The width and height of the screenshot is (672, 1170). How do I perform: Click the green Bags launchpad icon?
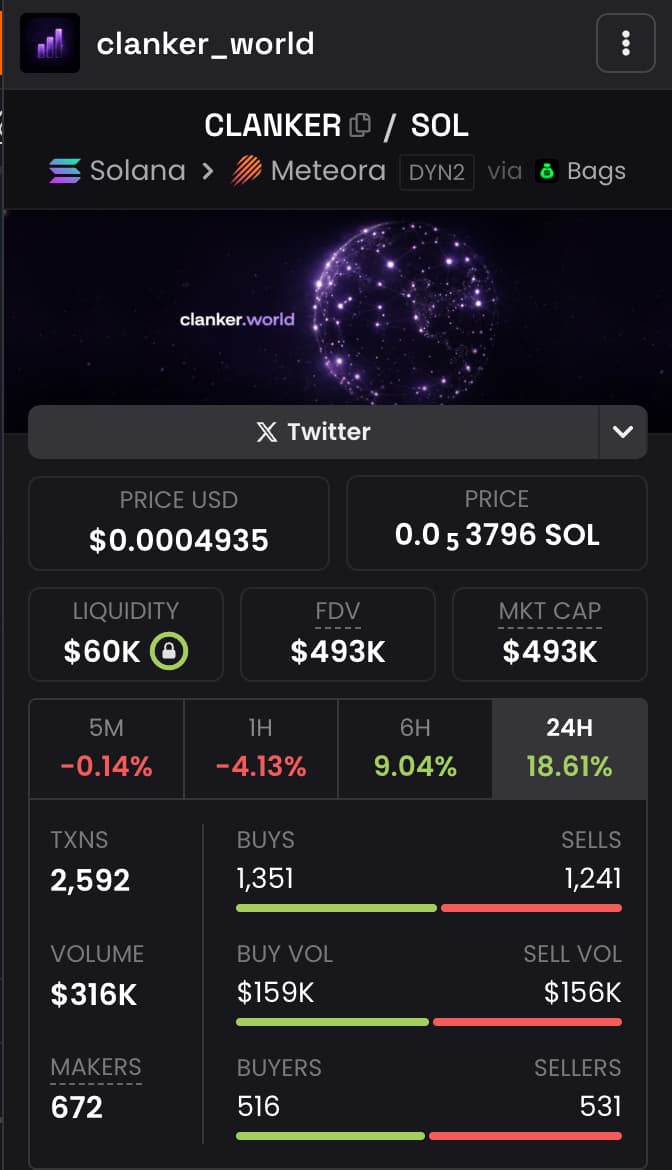click(546, 171)
